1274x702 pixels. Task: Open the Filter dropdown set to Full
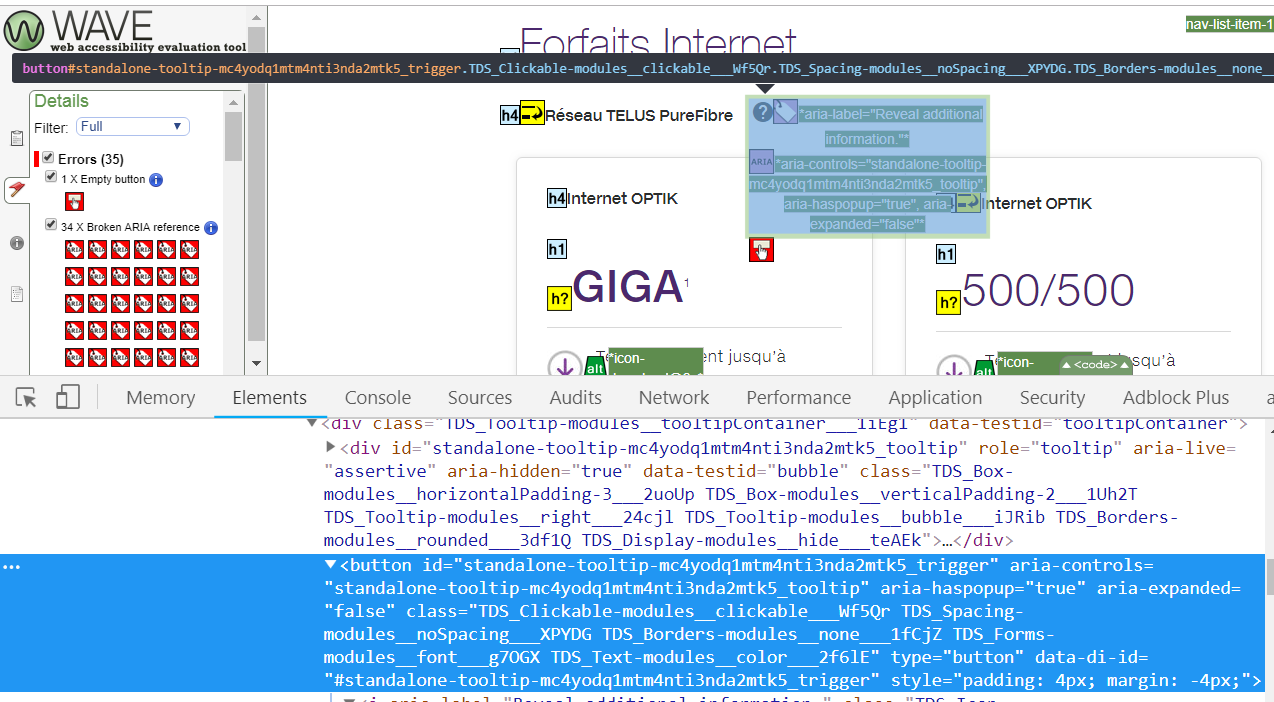pos(133,127)
